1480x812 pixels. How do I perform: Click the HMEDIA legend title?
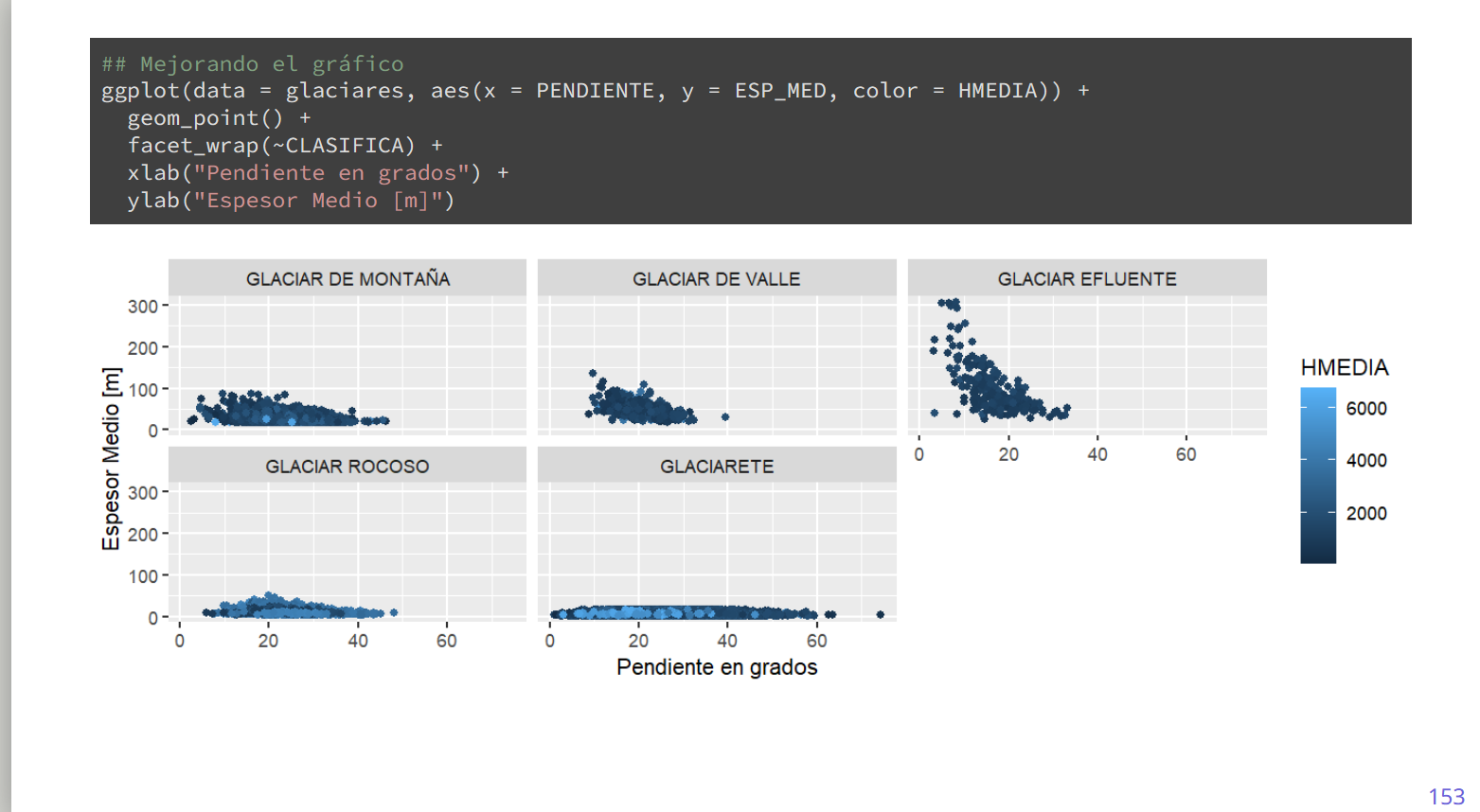coord(1344,367)
